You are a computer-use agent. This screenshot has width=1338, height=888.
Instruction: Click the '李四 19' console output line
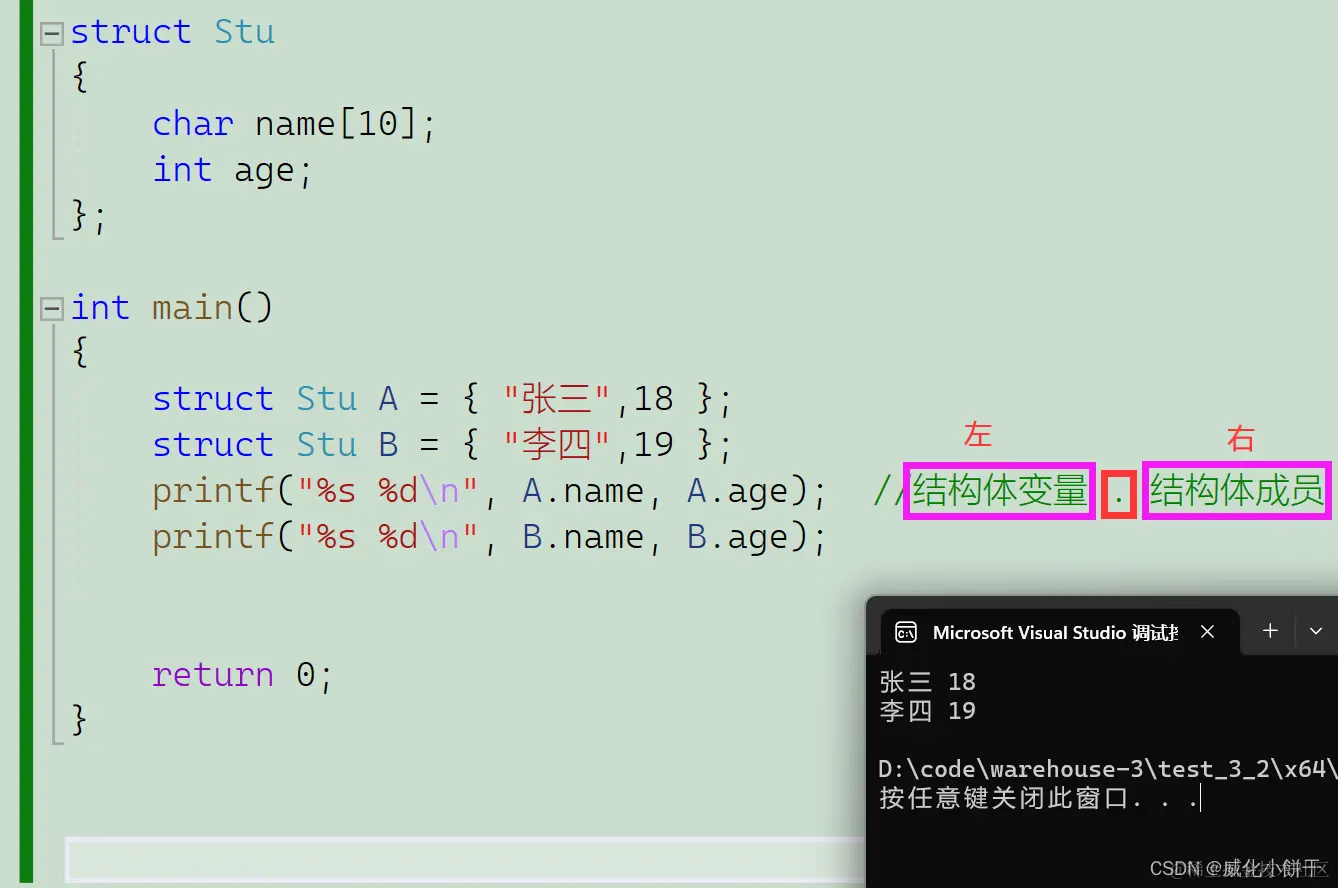[928, 711]
